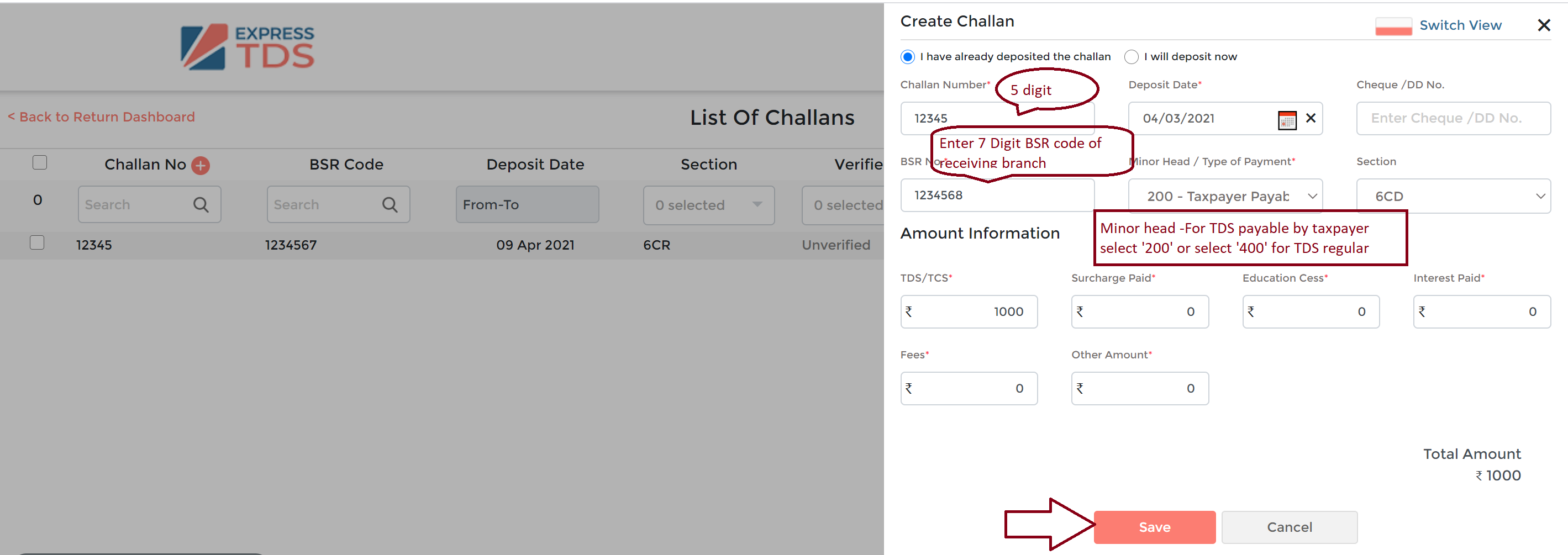Click the Express TDS logo

(247, 47)
